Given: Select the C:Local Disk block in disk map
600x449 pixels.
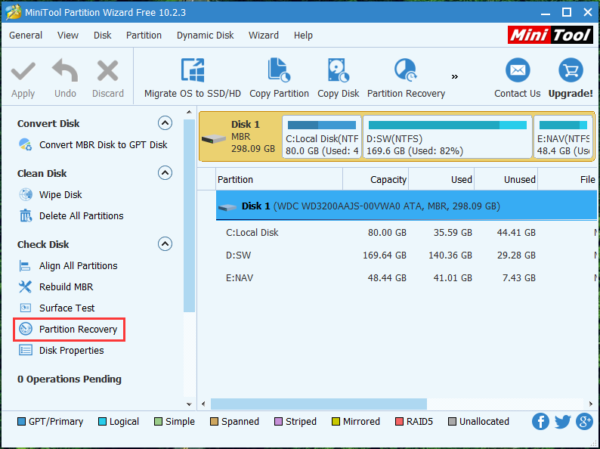Looking at the screenshot, I should [x=322, y=137].
